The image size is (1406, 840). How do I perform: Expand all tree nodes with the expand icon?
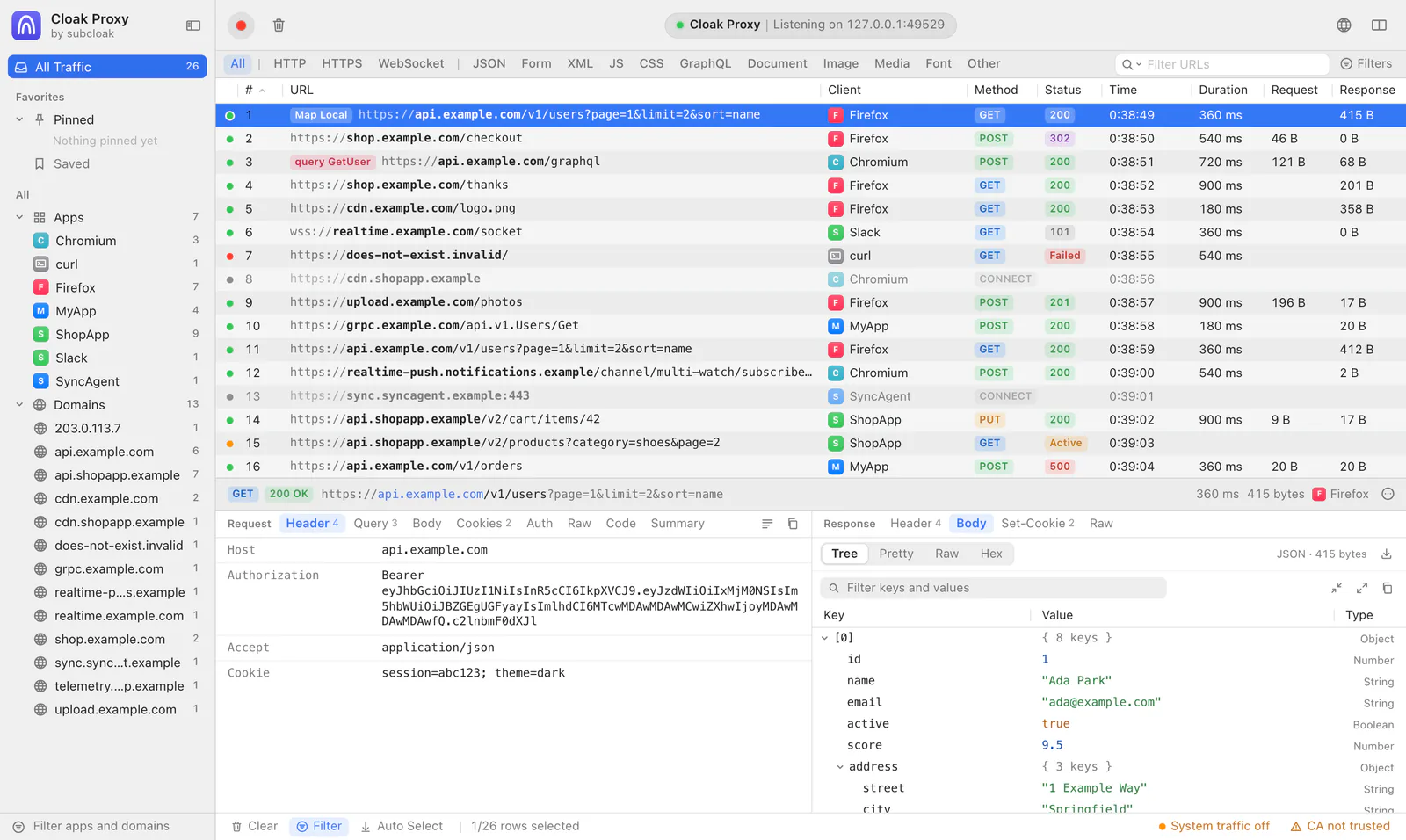point(1362,588)
